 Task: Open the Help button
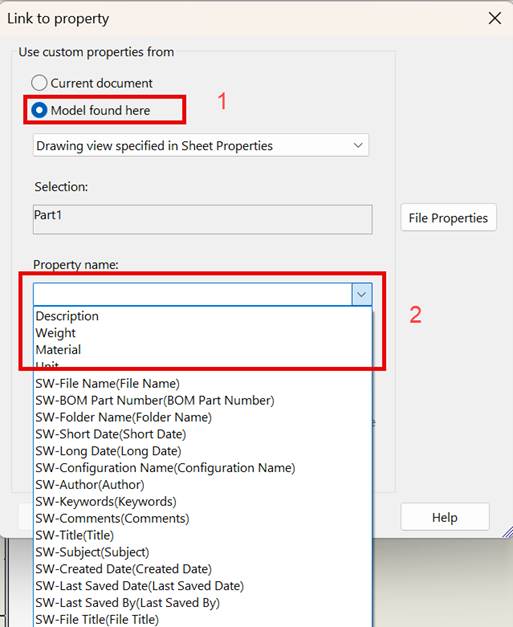pyautogui.click(x=445, y=517)
